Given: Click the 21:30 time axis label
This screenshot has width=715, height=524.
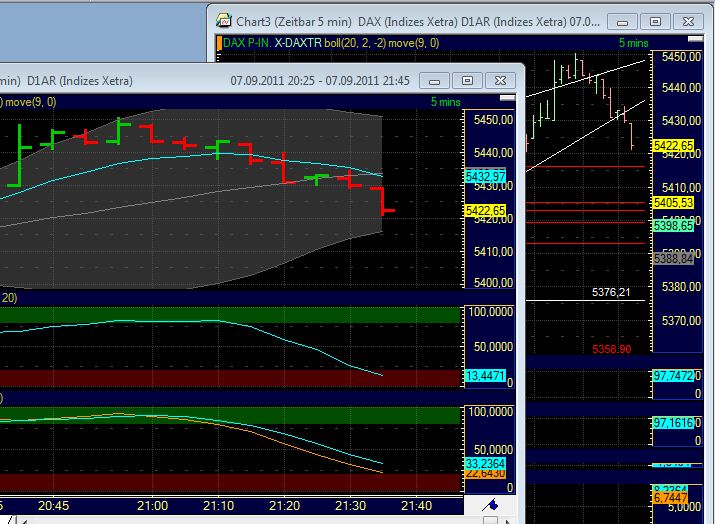Looking at the screenshot, I should click(350, 506).
